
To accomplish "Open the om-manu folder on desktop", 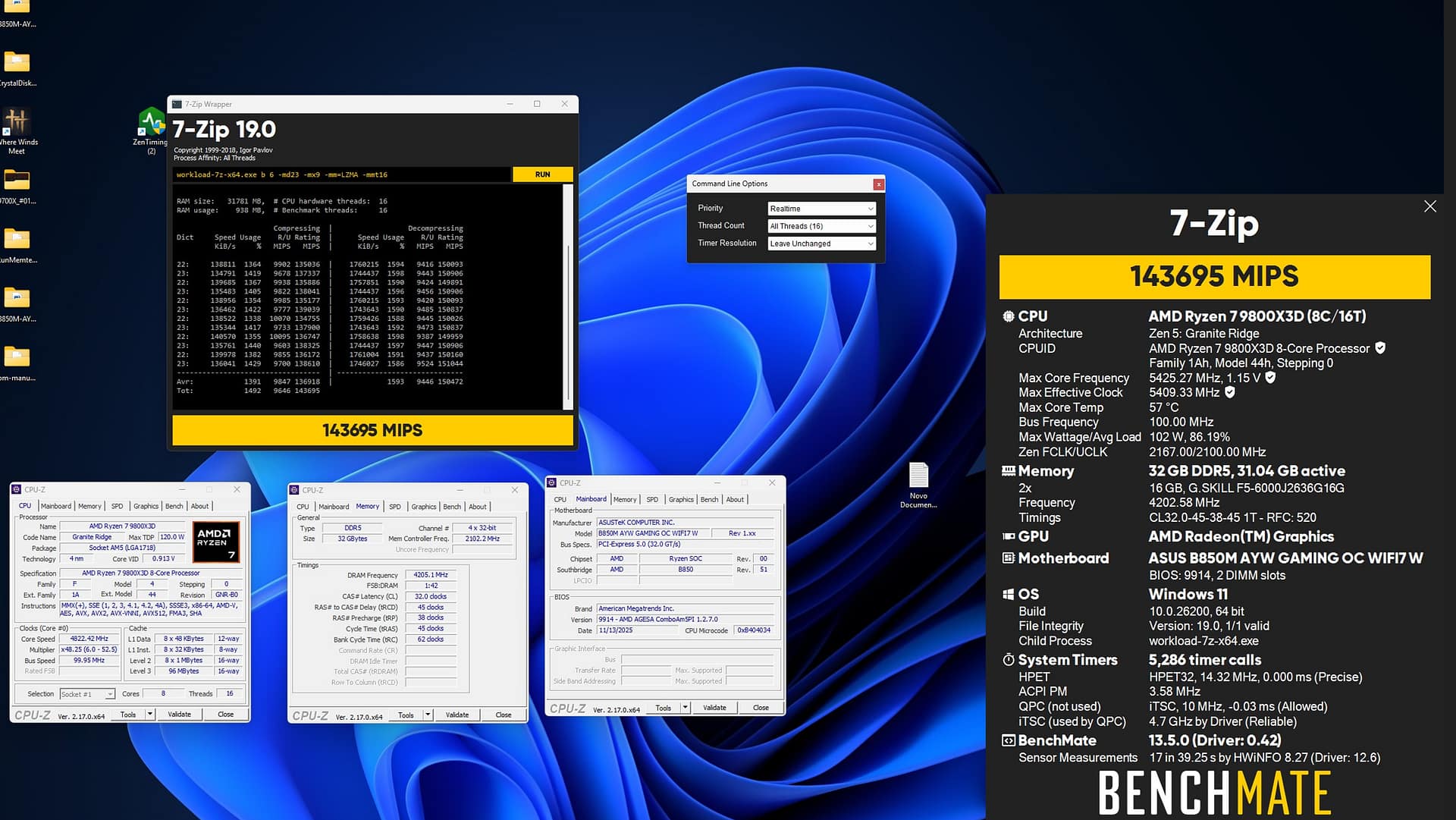I will [x=17, y=357].
